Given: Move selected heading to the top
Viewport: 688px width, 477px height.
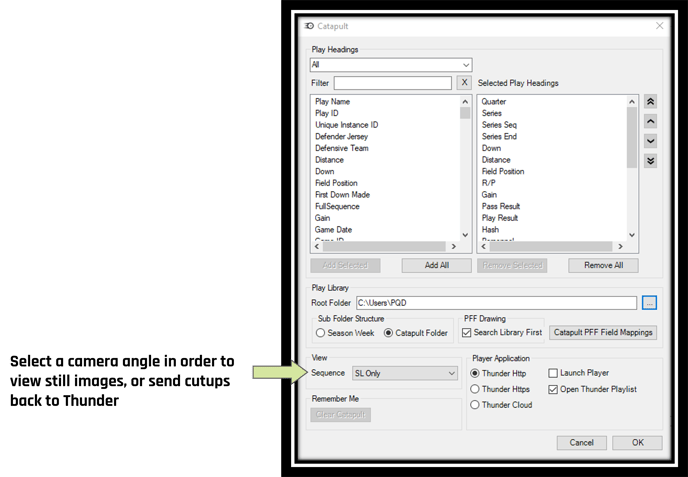Looking at the screenshot, I should pos(650,101).
